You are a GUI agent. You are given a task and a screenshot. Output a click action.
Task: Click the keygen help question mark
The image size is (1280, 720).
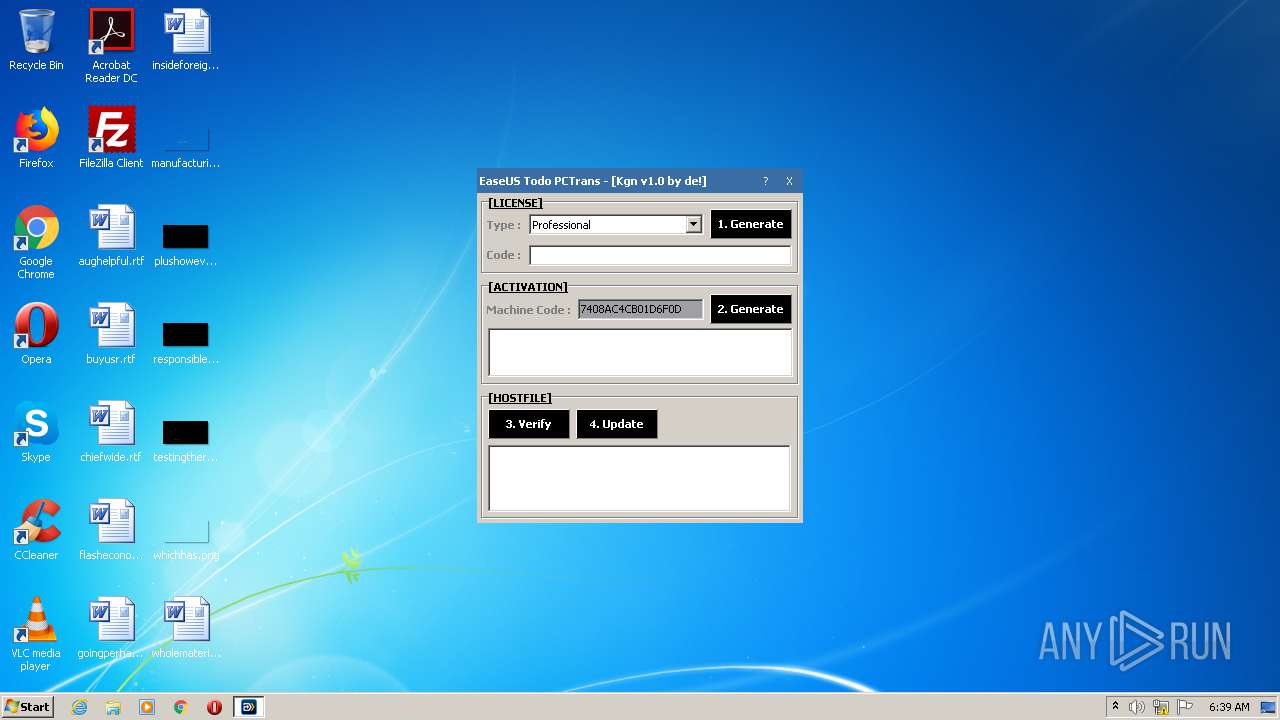(765, 181)
